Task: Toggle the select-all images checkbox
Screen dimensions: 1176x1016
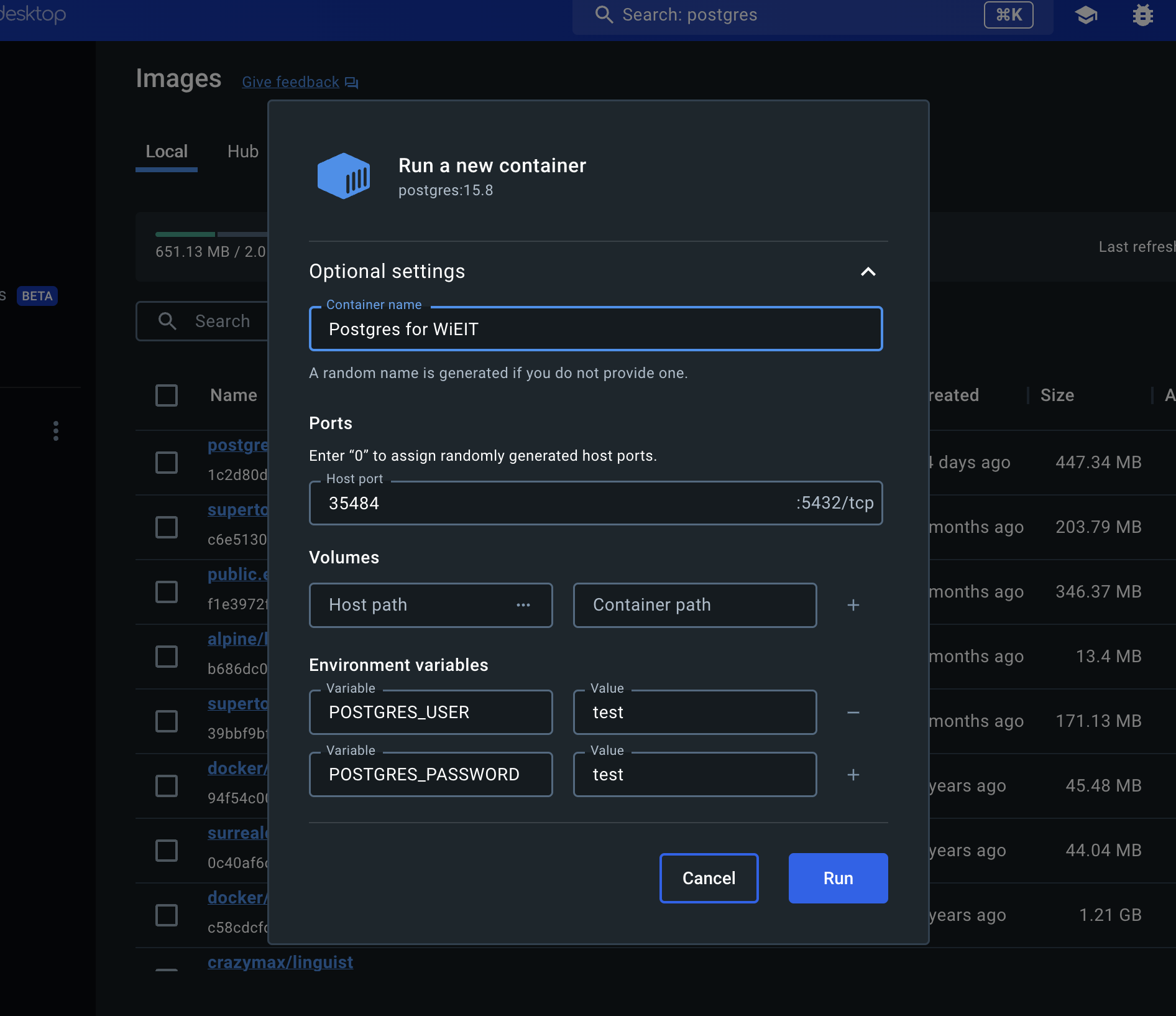Action: click(167, 395)
